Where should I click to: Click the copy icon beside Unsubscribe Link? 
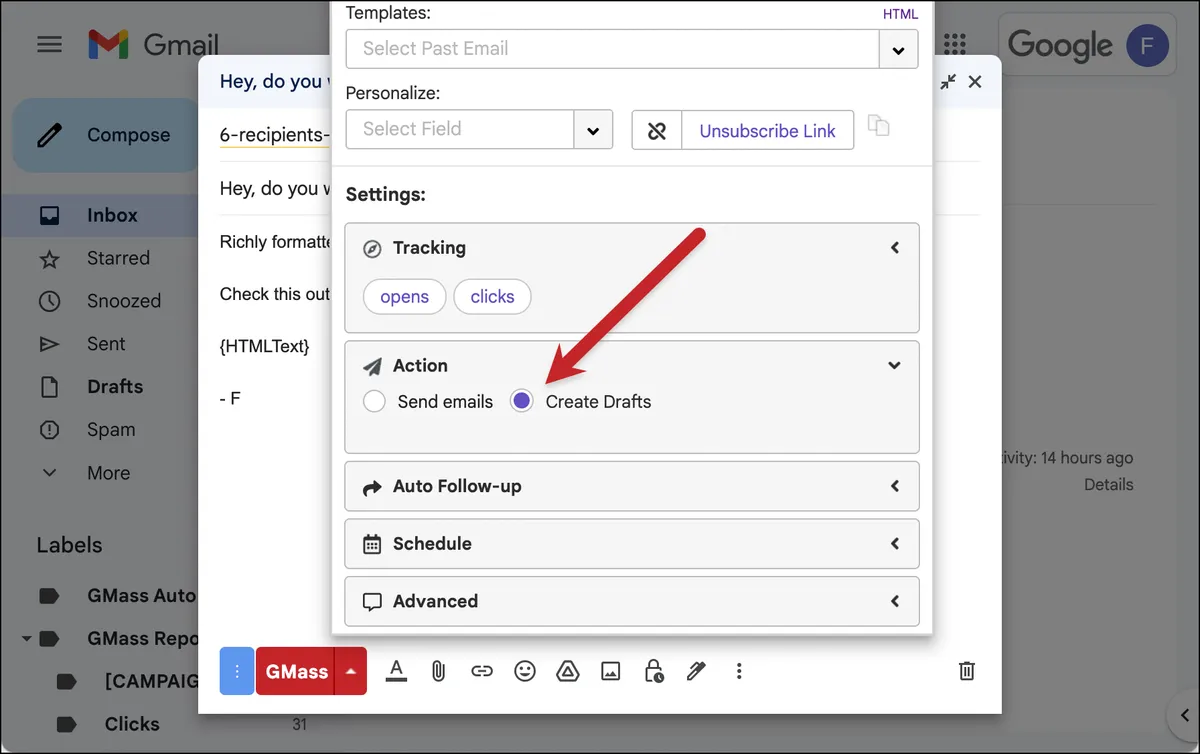click(x=878, y=126)
